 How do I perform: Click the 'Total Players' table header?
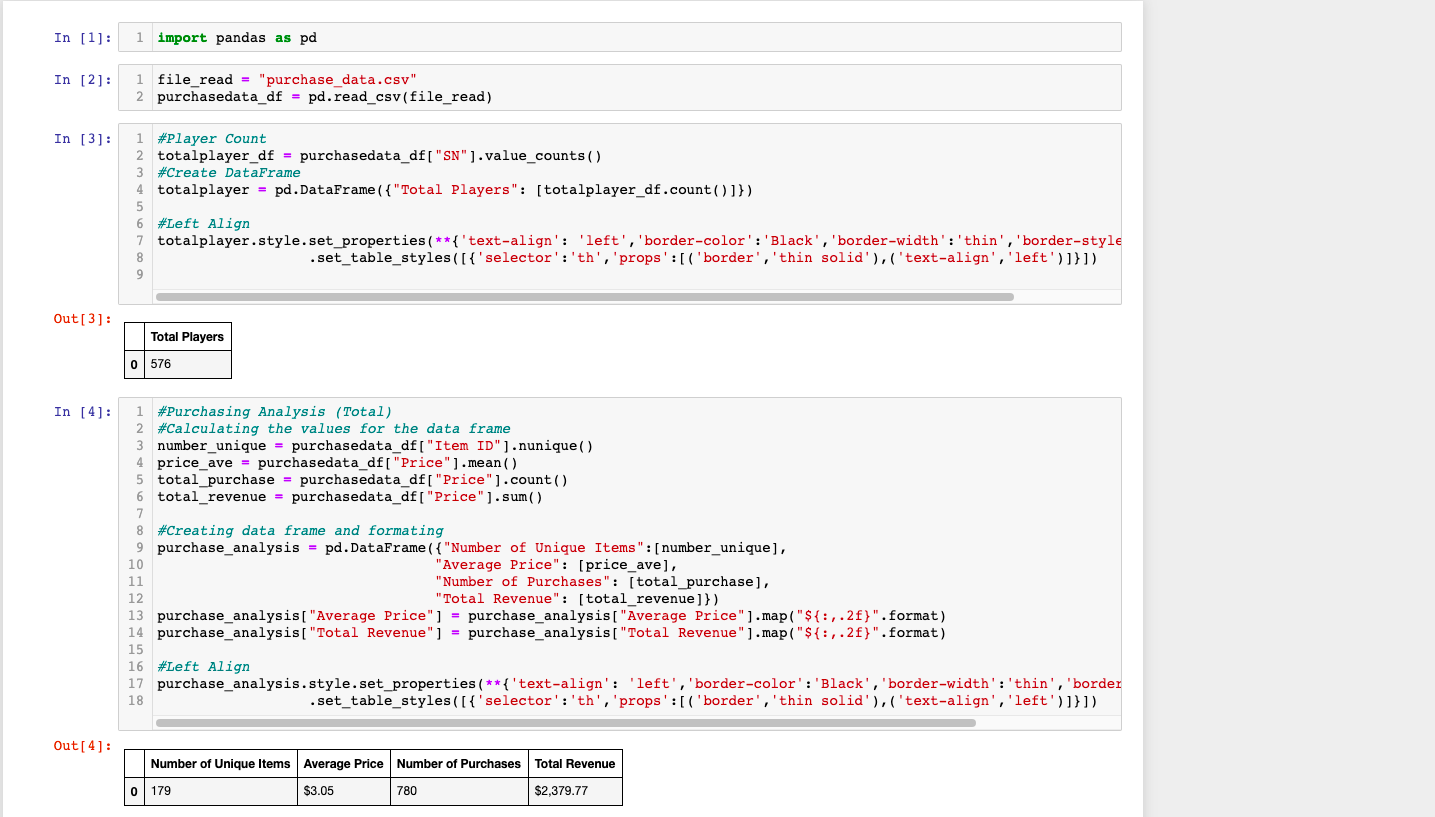pyautogui.click(x=188, y=337)
